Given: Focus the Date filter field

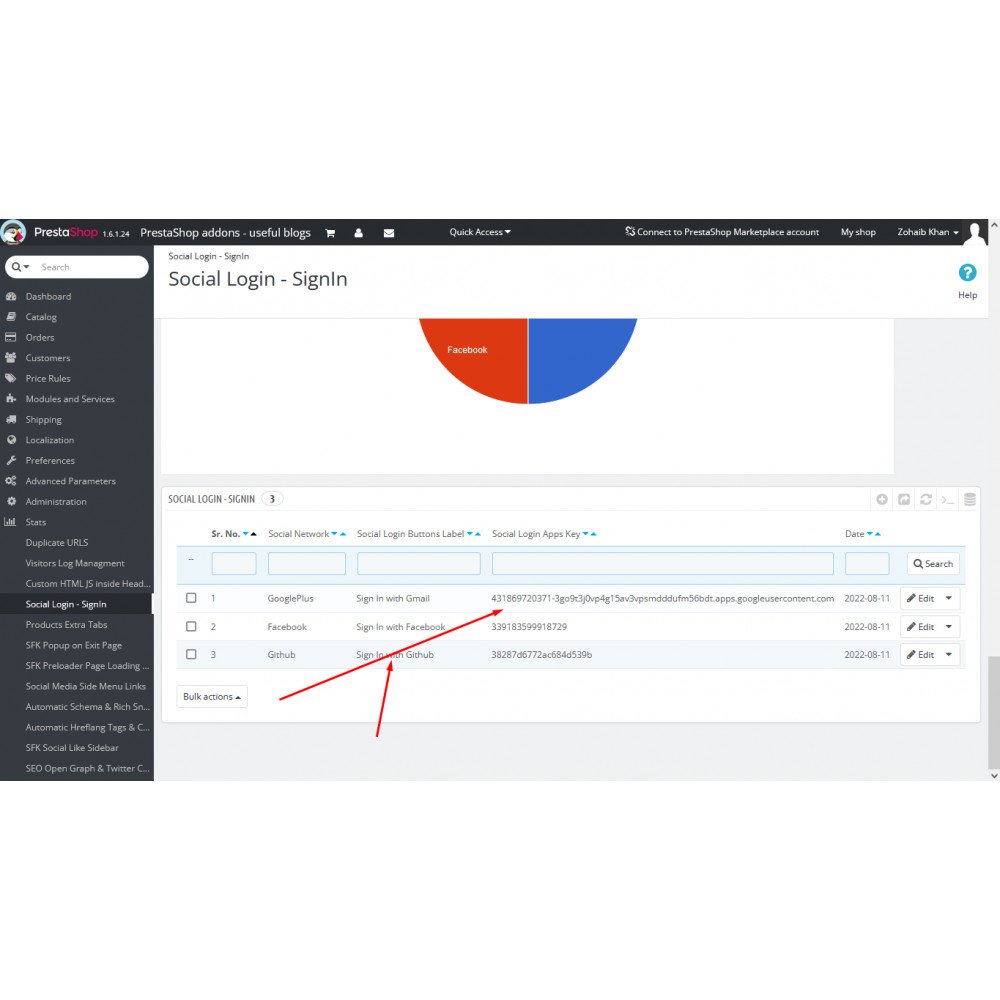Looking at the screenshot, I should [867, 564].
